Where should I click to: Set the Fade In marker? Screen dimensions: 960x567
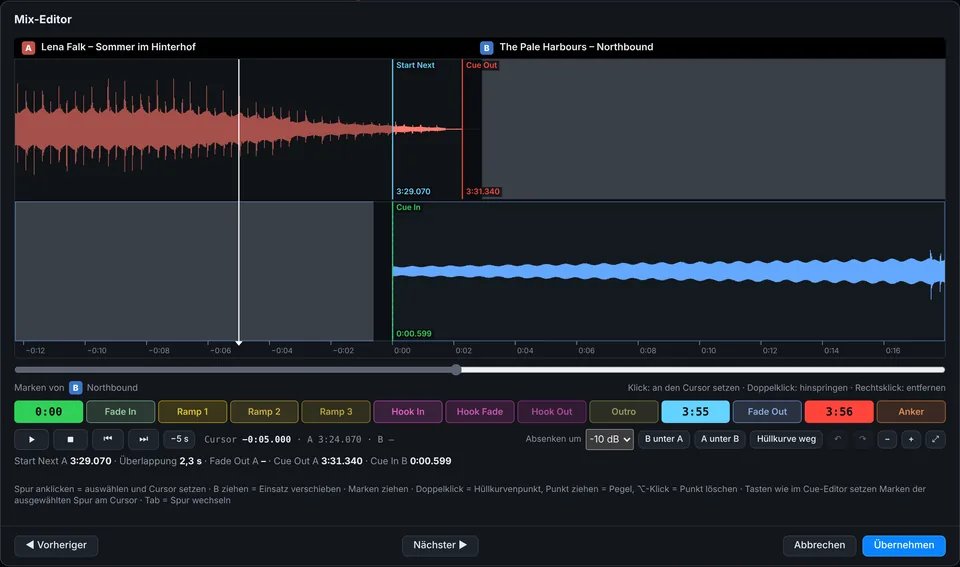click(120, 411)
